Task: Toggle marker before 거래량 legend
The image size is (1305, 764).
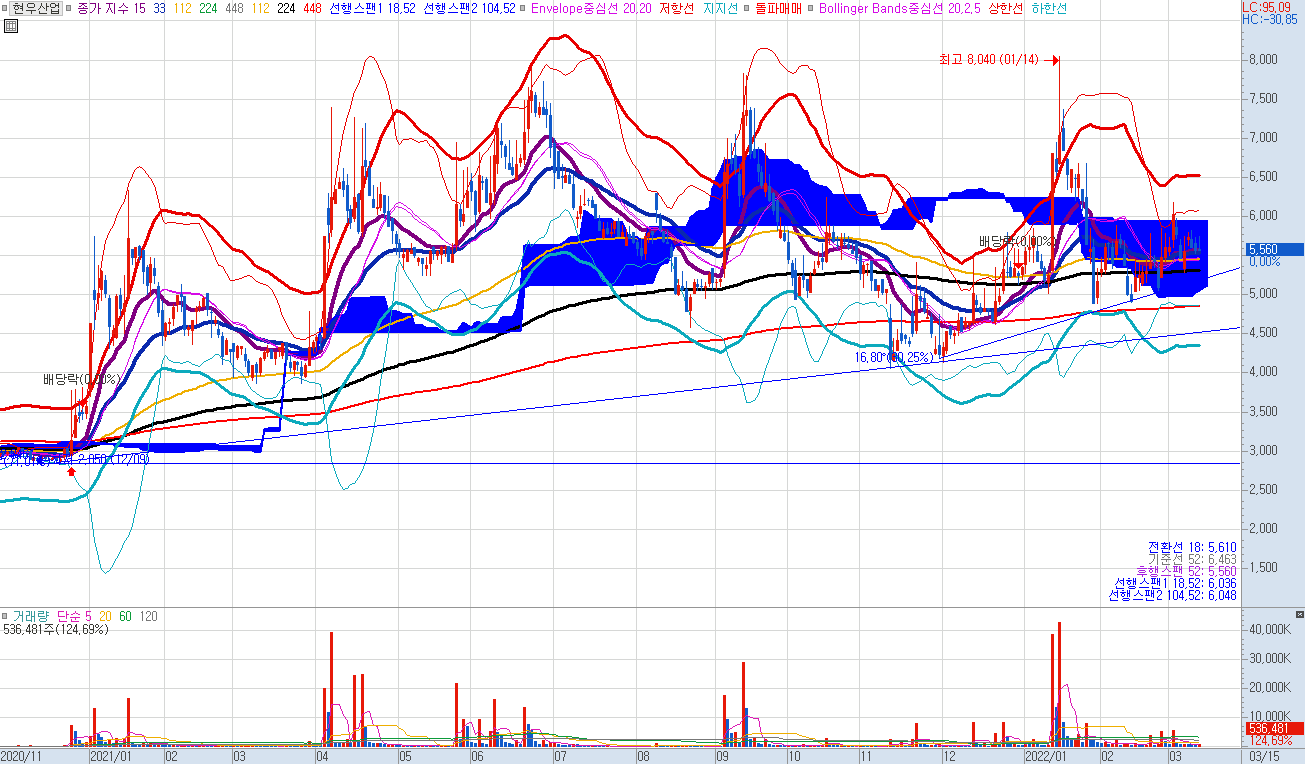Action: [5, 616]
